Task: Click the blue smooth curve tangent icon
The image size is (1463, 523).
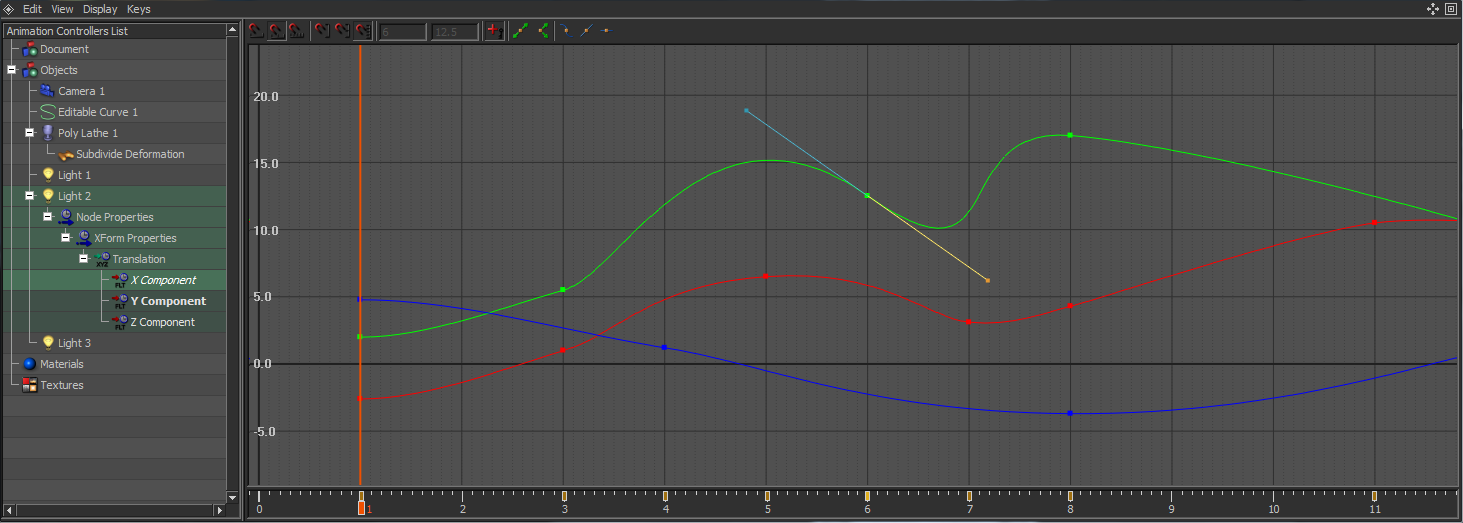Action: click(x=565, y=31)
